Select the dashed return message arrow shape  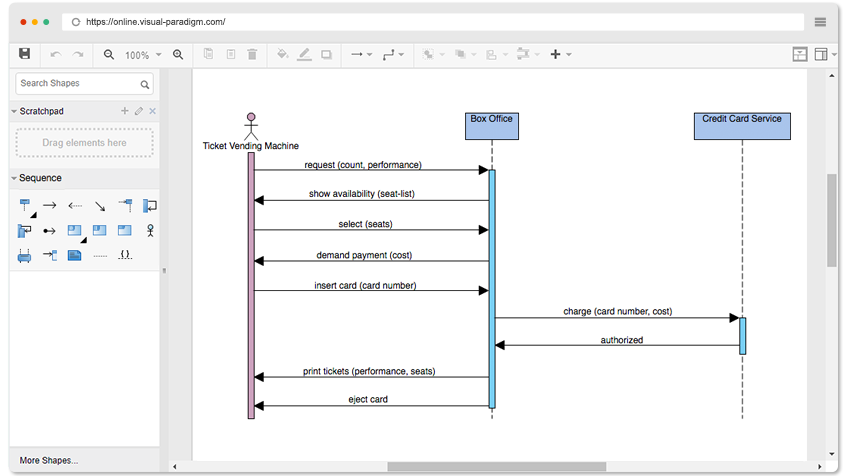(75, 206)
